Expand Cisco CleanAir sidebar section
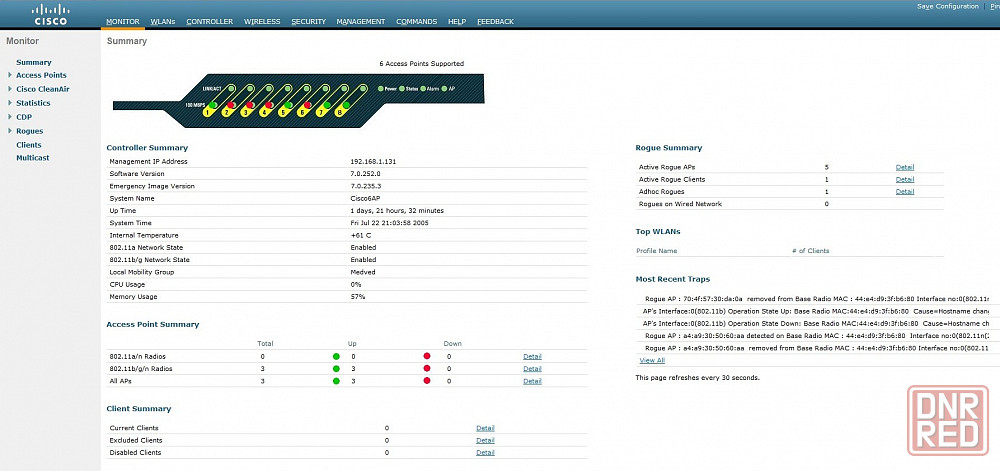 coord(10,89)
